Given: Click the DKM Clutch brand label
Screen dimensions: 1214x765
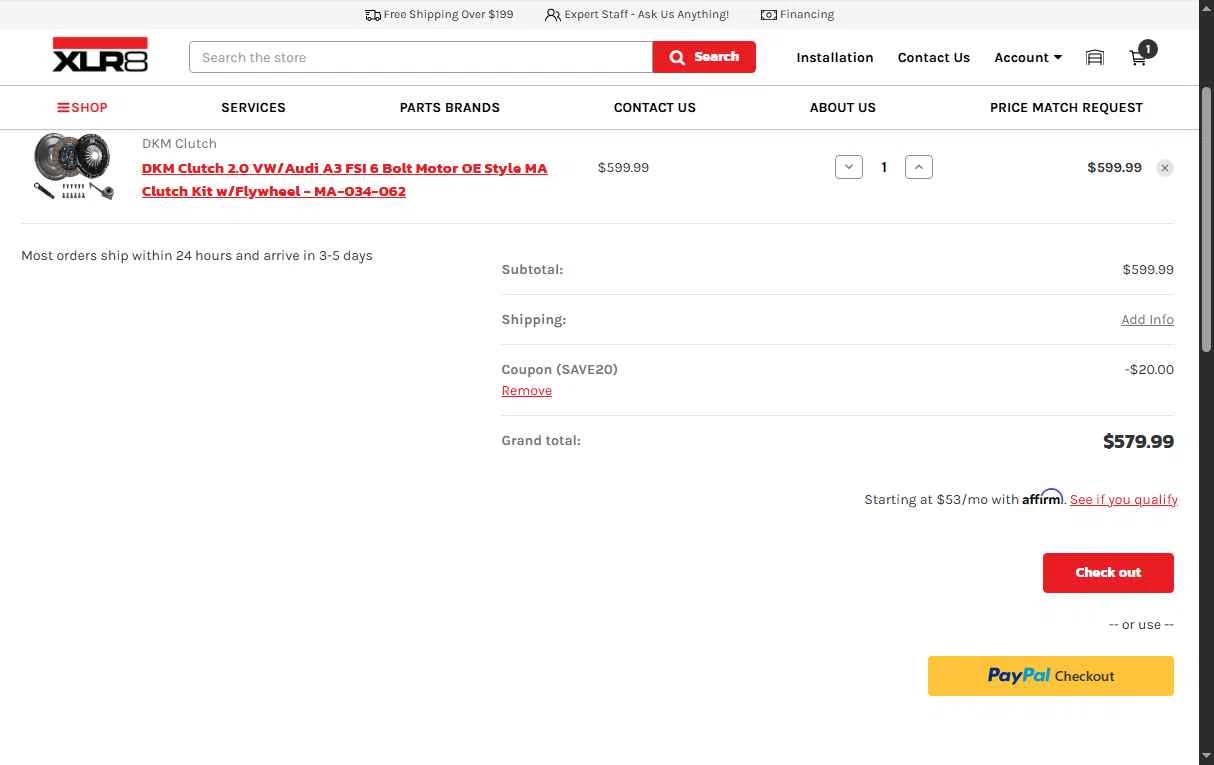Looking at the screenshot, I should coord(179,143).
